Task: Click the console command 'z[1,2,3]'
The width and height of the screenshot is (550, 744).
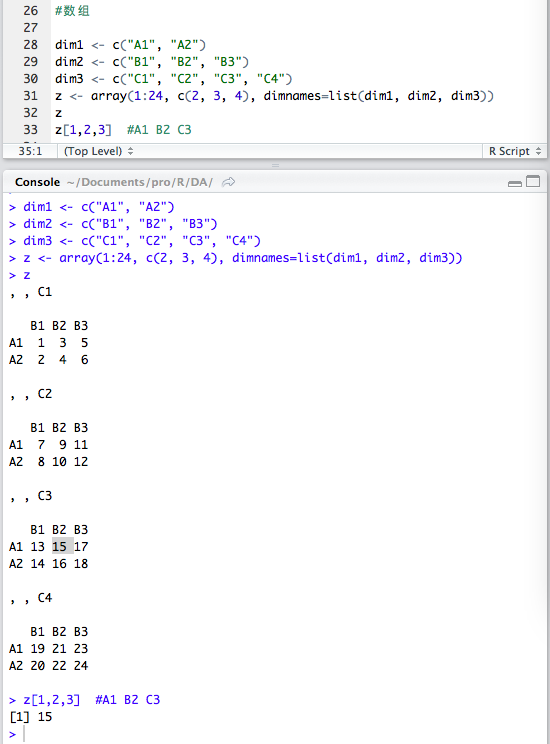Action: tap(52, 700)
